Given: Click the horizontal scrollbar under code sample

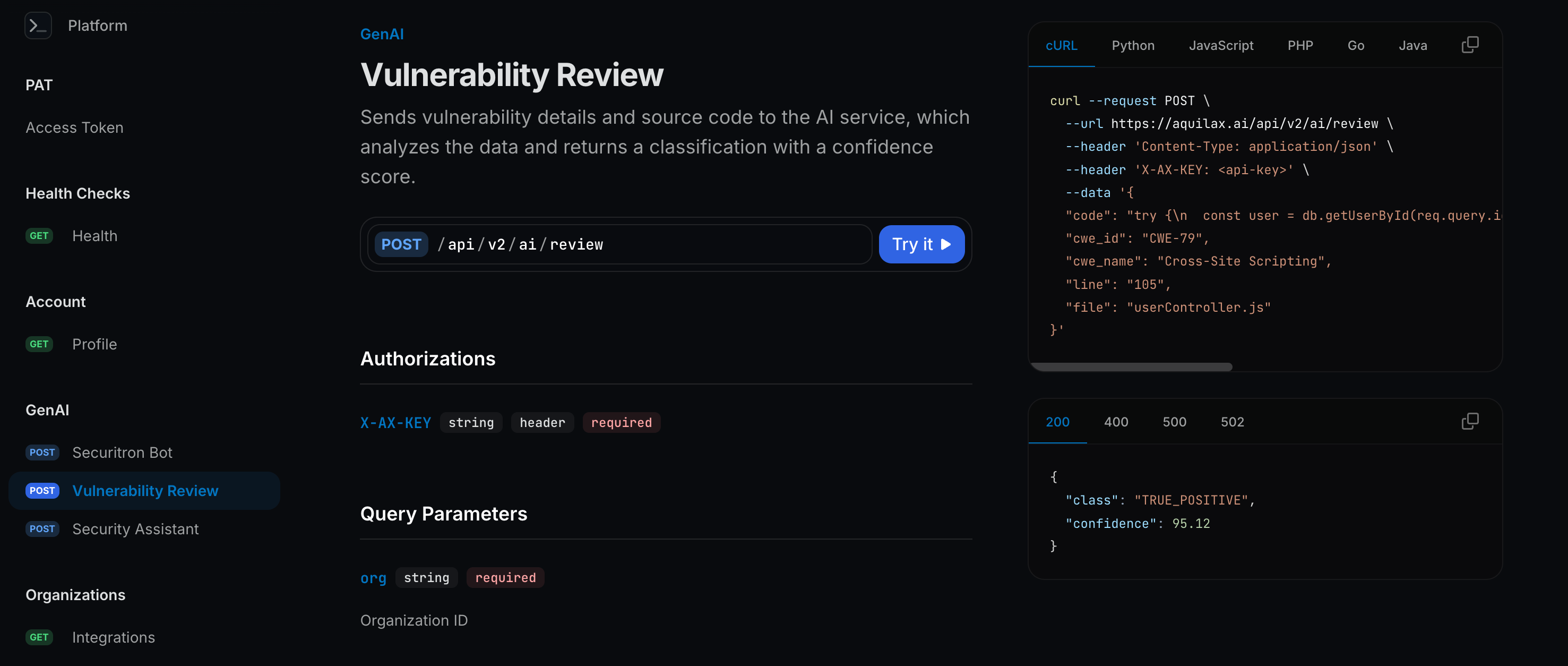Looking at the screenshot, I should click(x=1131, y=366).
